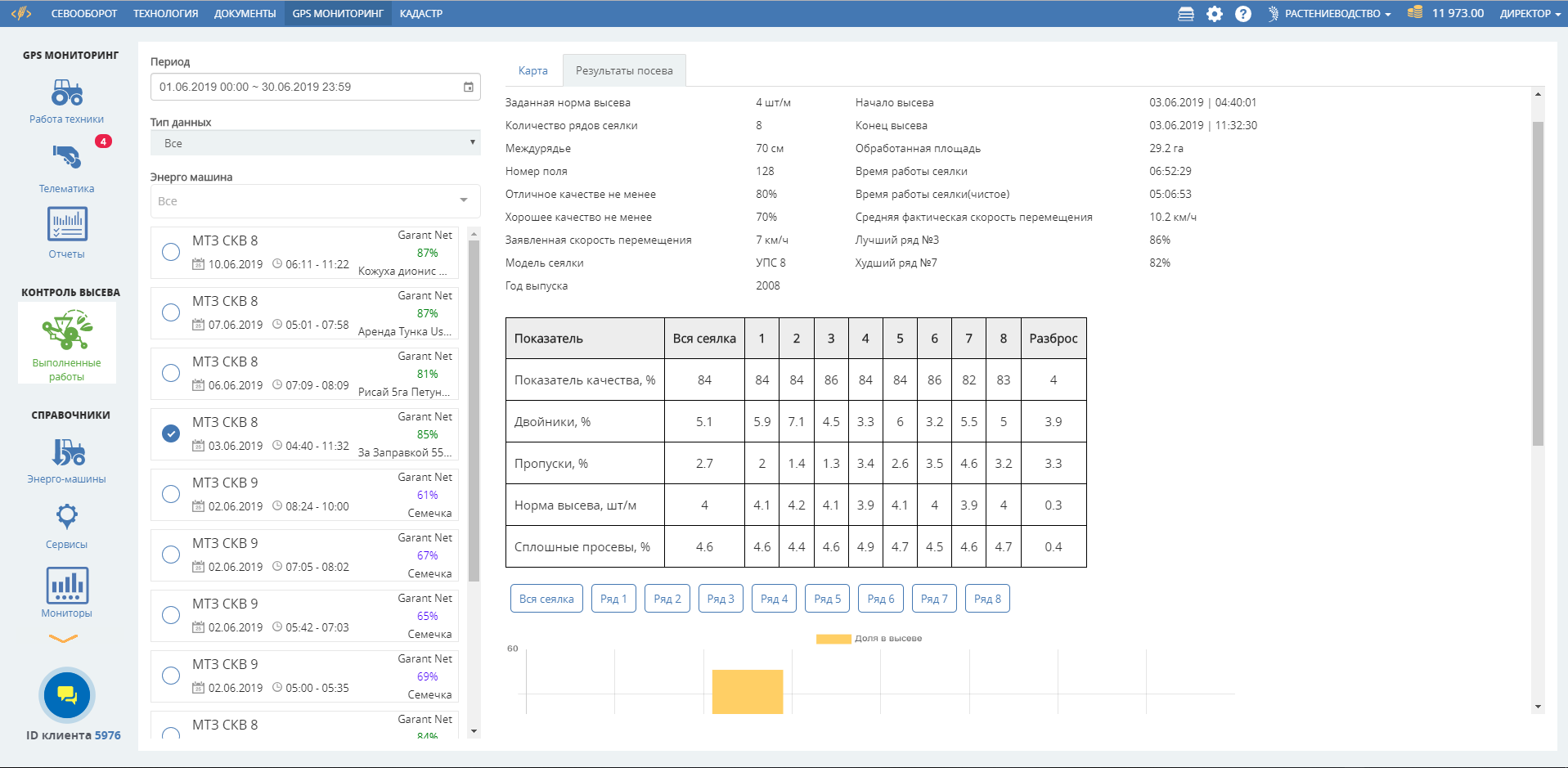Open the help question mark icon
1568x768 pixels.
coord(1242,14)
